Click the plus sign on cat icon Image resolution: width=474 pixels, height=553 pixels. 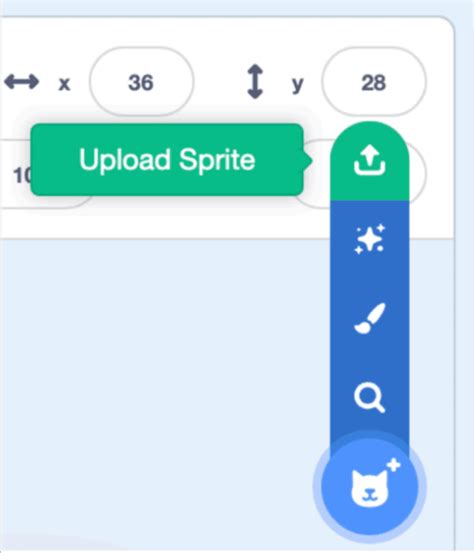[x=394, y=465]
